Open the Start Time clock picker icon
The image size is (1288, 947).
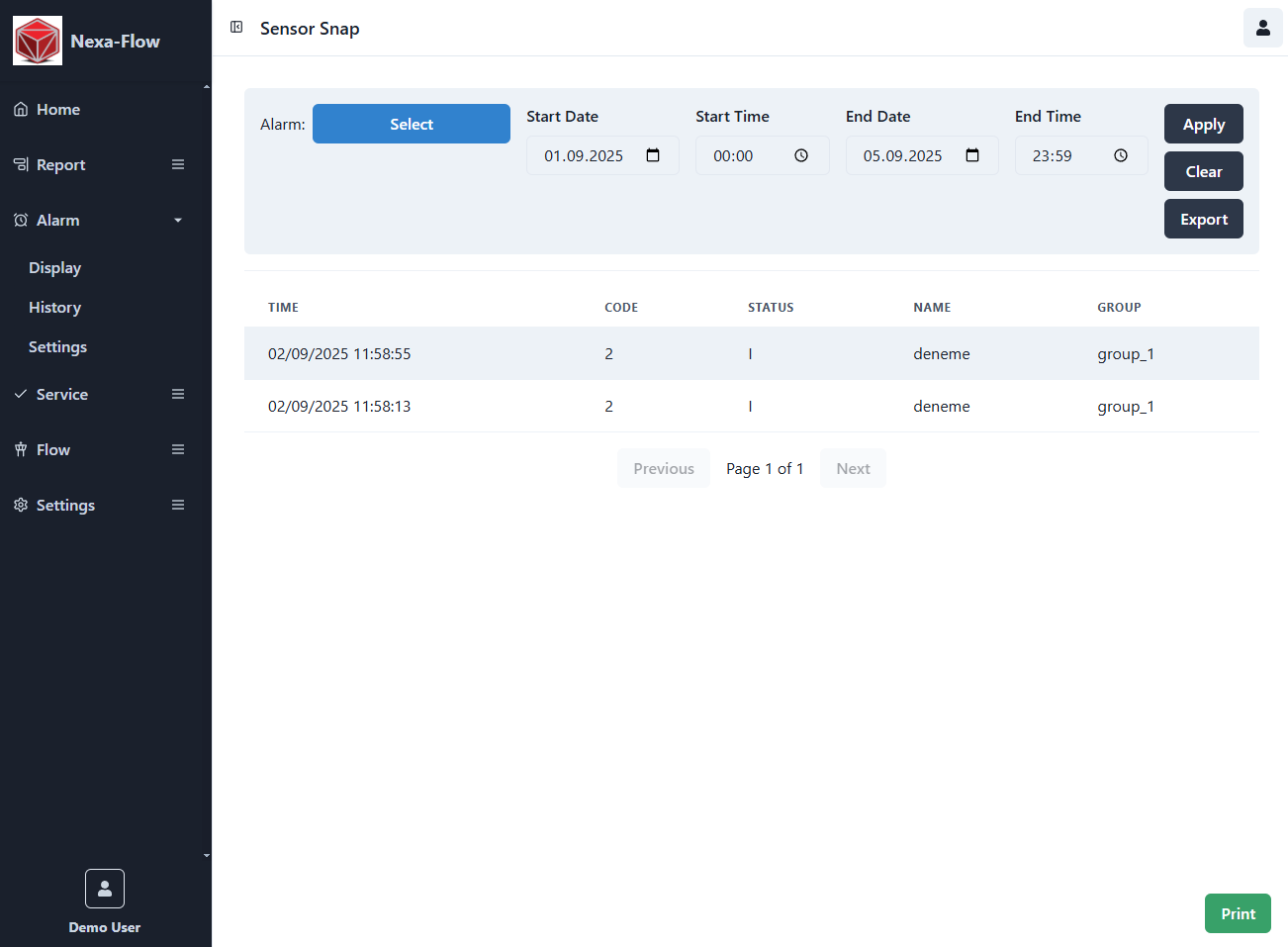click(x=801, y=155)
